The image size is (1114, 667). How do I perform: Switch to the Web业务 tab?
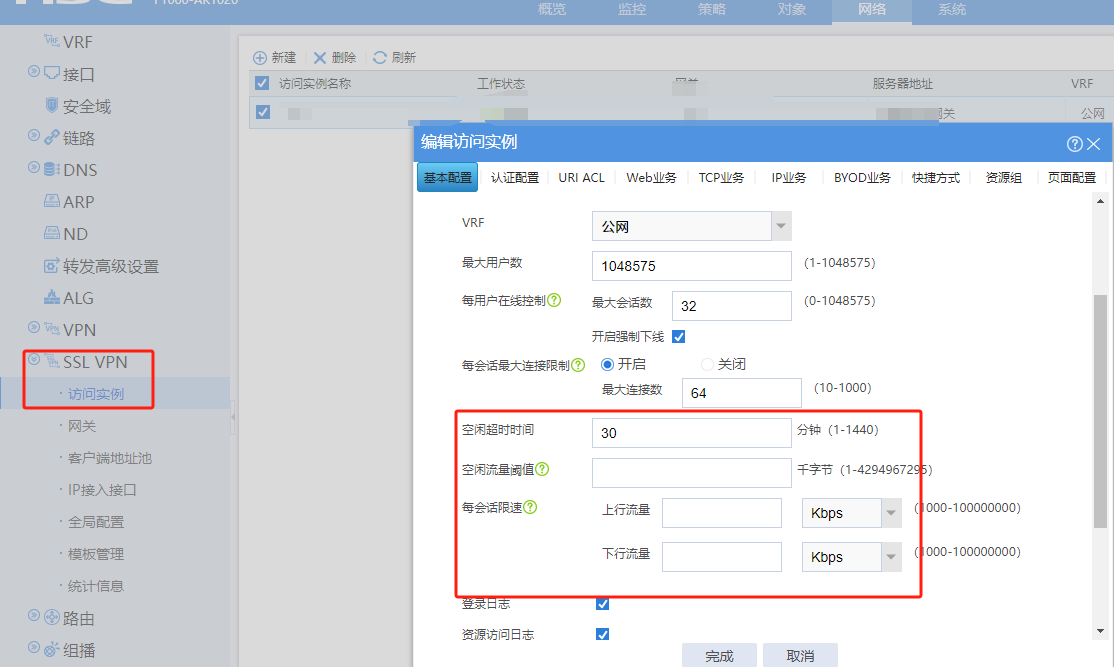pyautogui.click(x=651, y=178)
